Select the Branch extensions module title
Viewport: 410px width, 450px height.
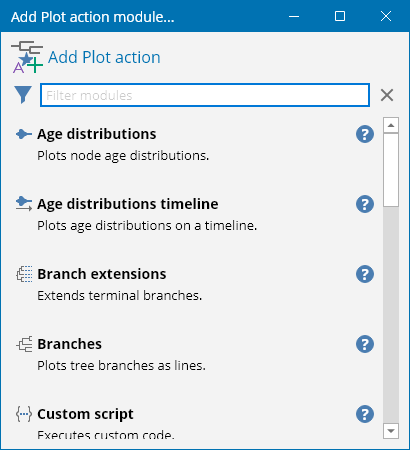coord(102,274)
